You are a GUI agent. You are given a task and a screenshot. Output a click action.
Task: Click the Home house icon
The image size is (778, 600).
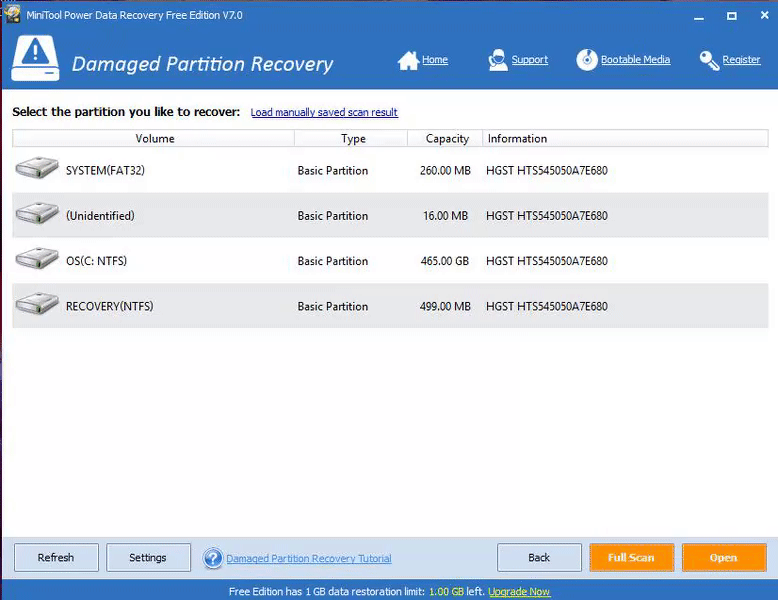click(408, 61)
